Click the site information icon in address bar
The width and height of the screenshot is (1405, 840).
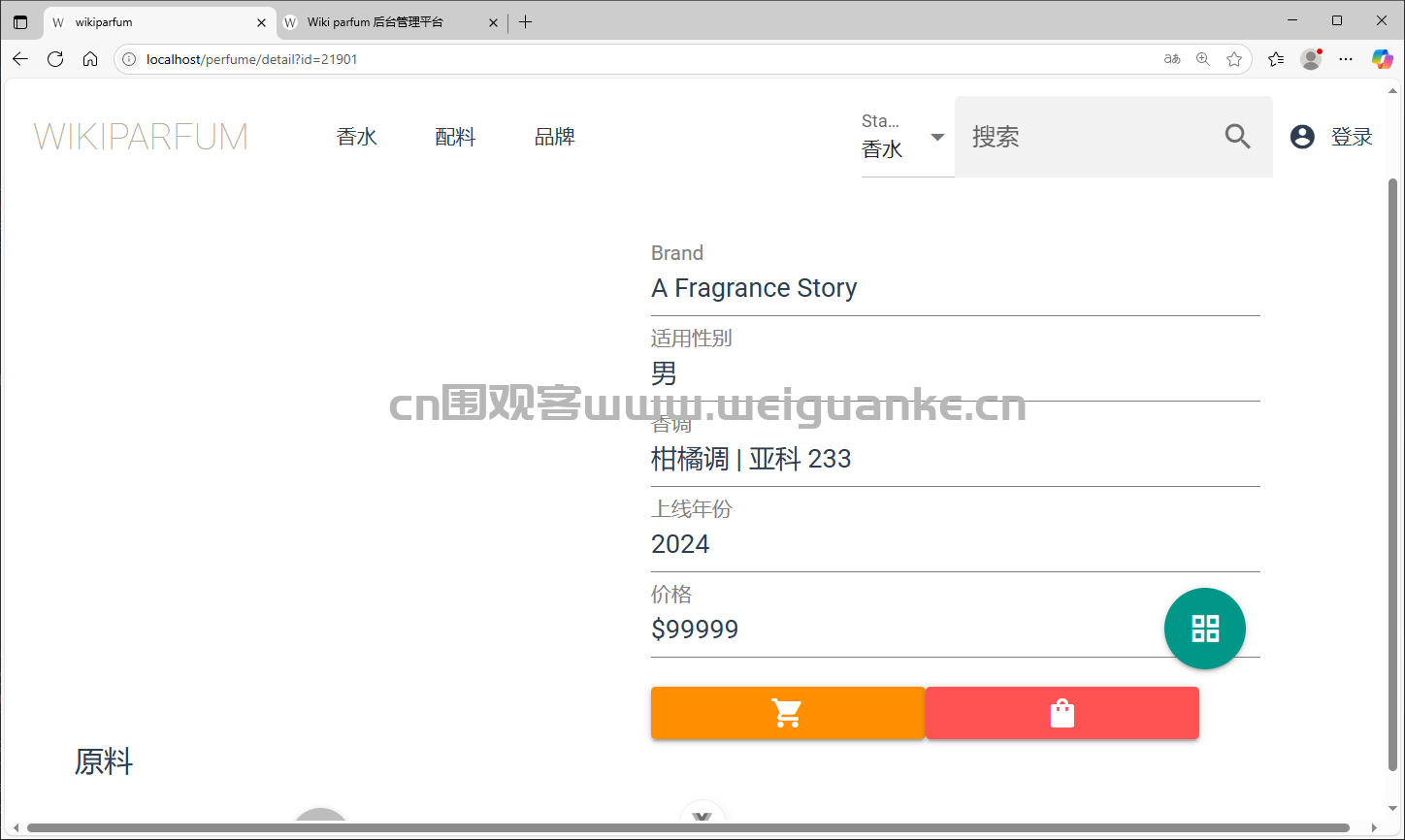coord(129,59)
